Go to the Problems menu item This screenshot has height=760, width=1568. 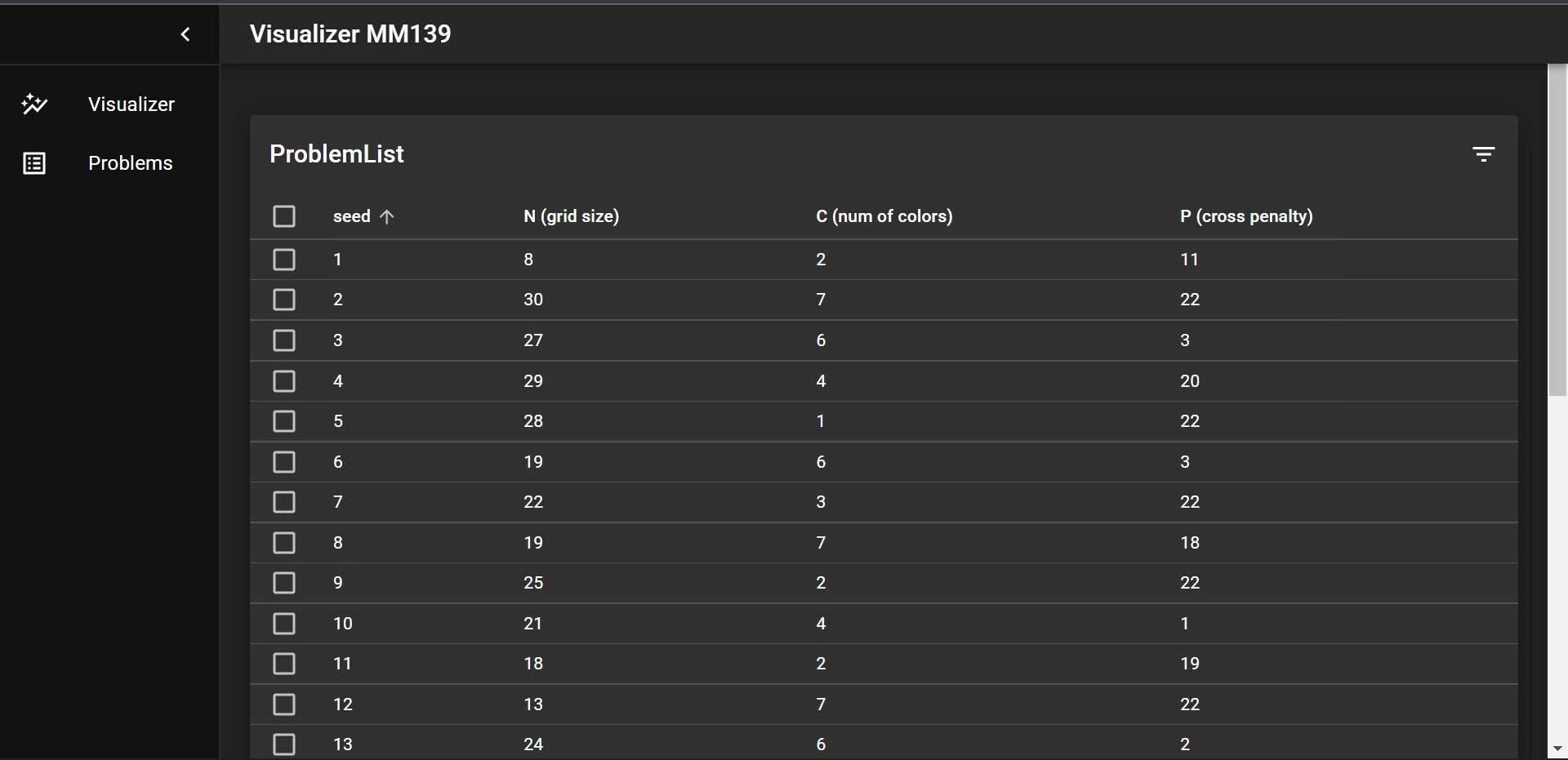click(x=130, y=163)
